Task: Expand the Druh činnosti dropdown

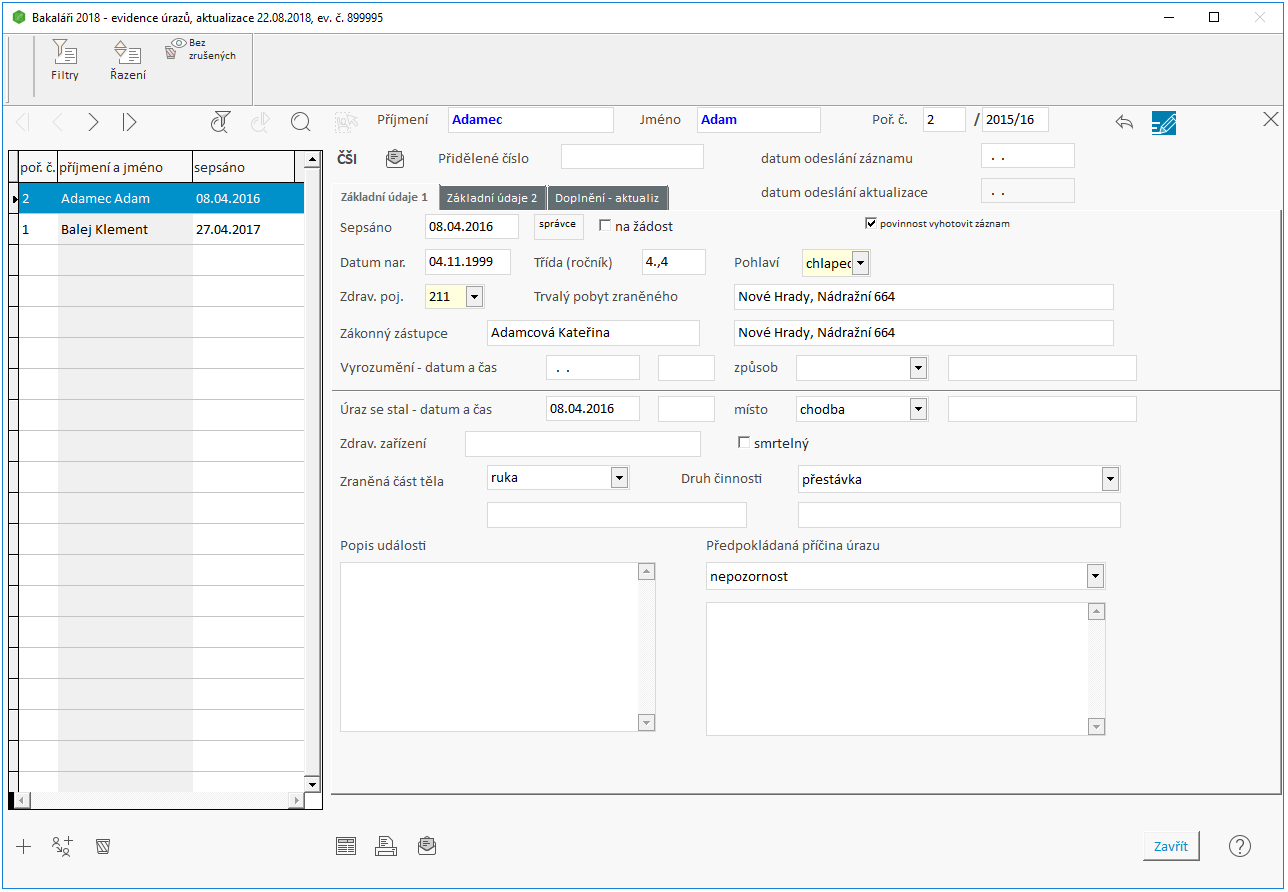Action: click(1109, 479)
